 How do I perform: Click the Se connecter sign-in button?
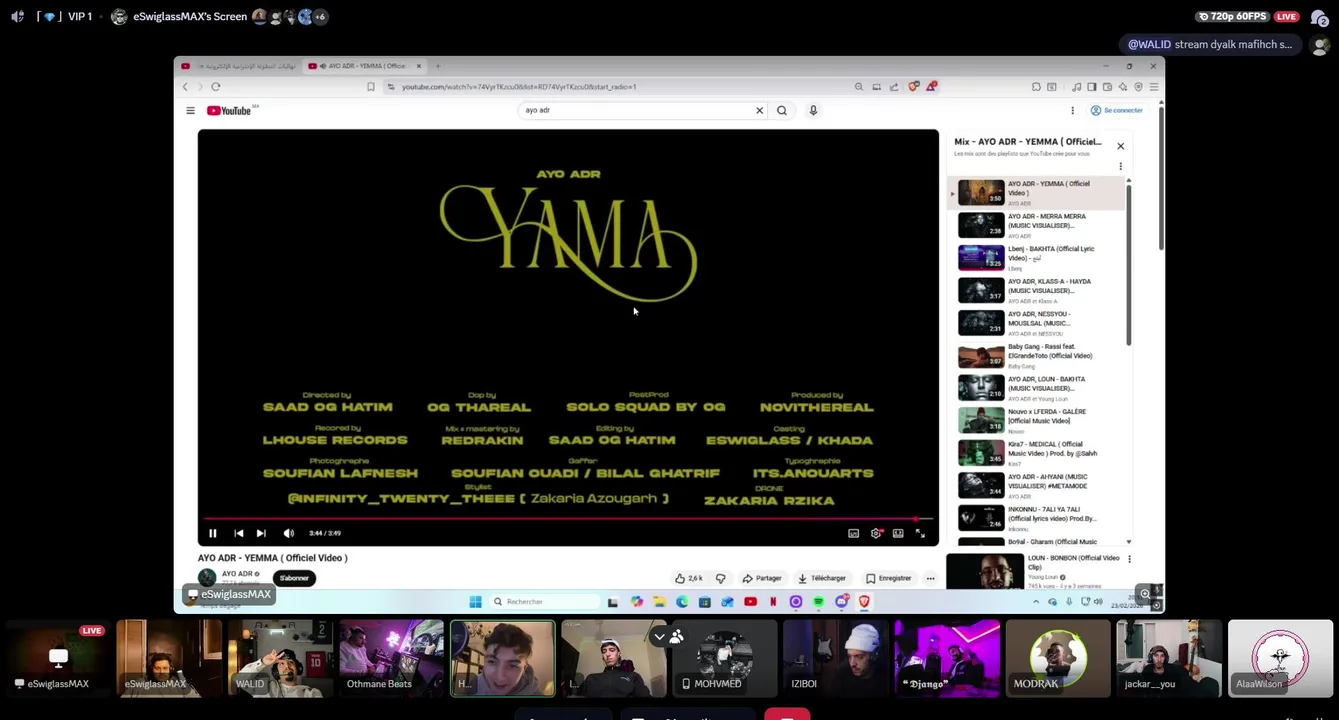coord(1117,111)
